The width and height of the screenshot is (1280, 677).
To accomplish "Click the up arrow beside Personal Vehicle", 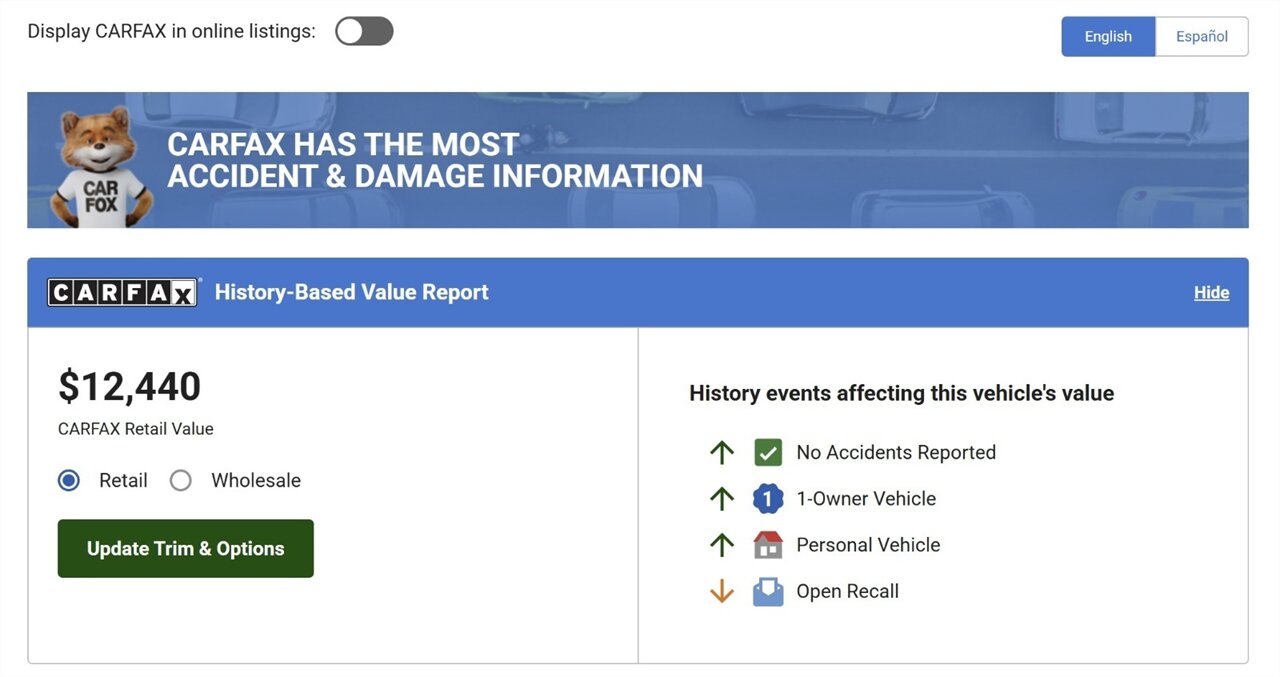I will (x=722, y=545).
